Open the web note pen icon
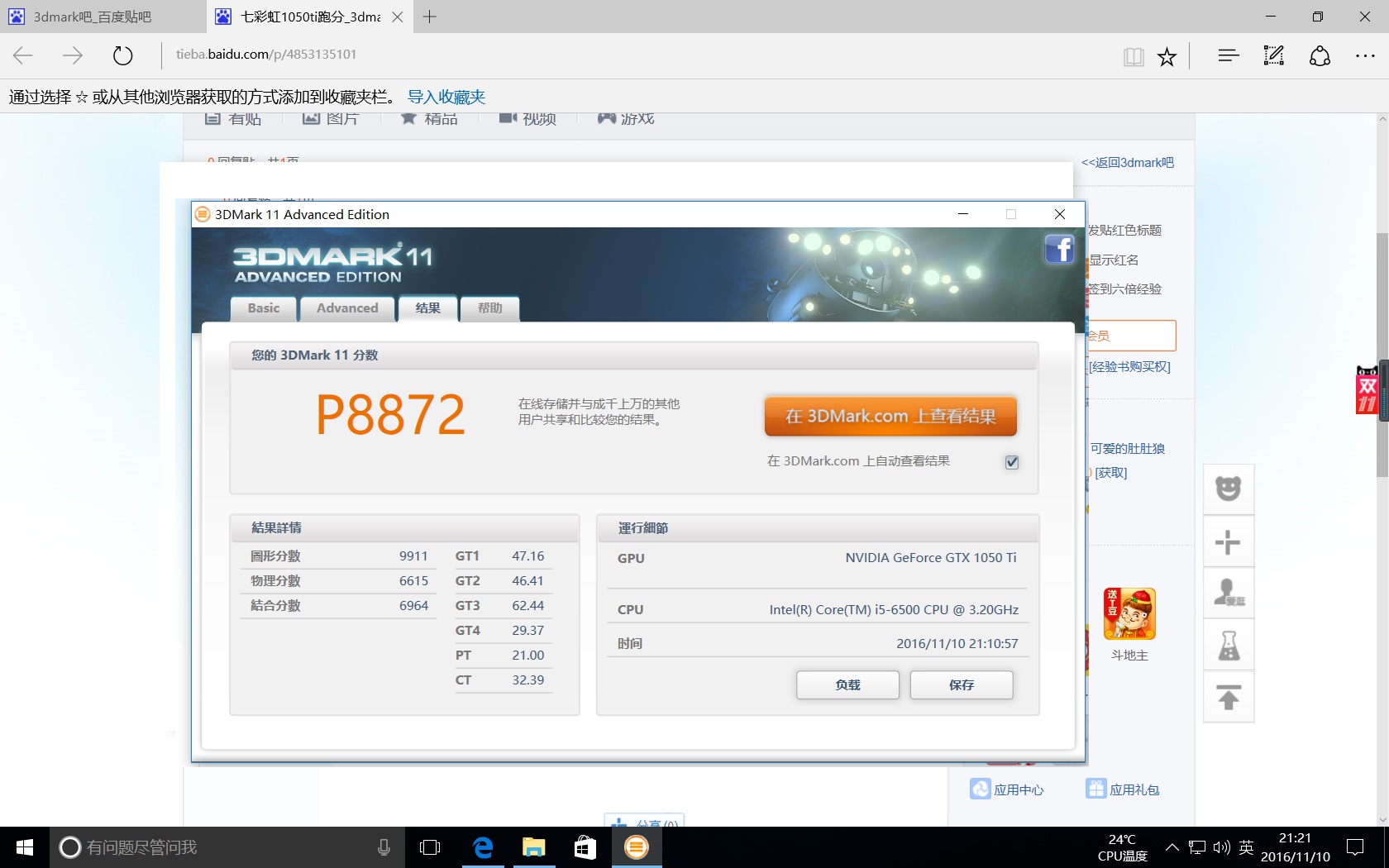1389x868 pixels. pos(1273,55)
